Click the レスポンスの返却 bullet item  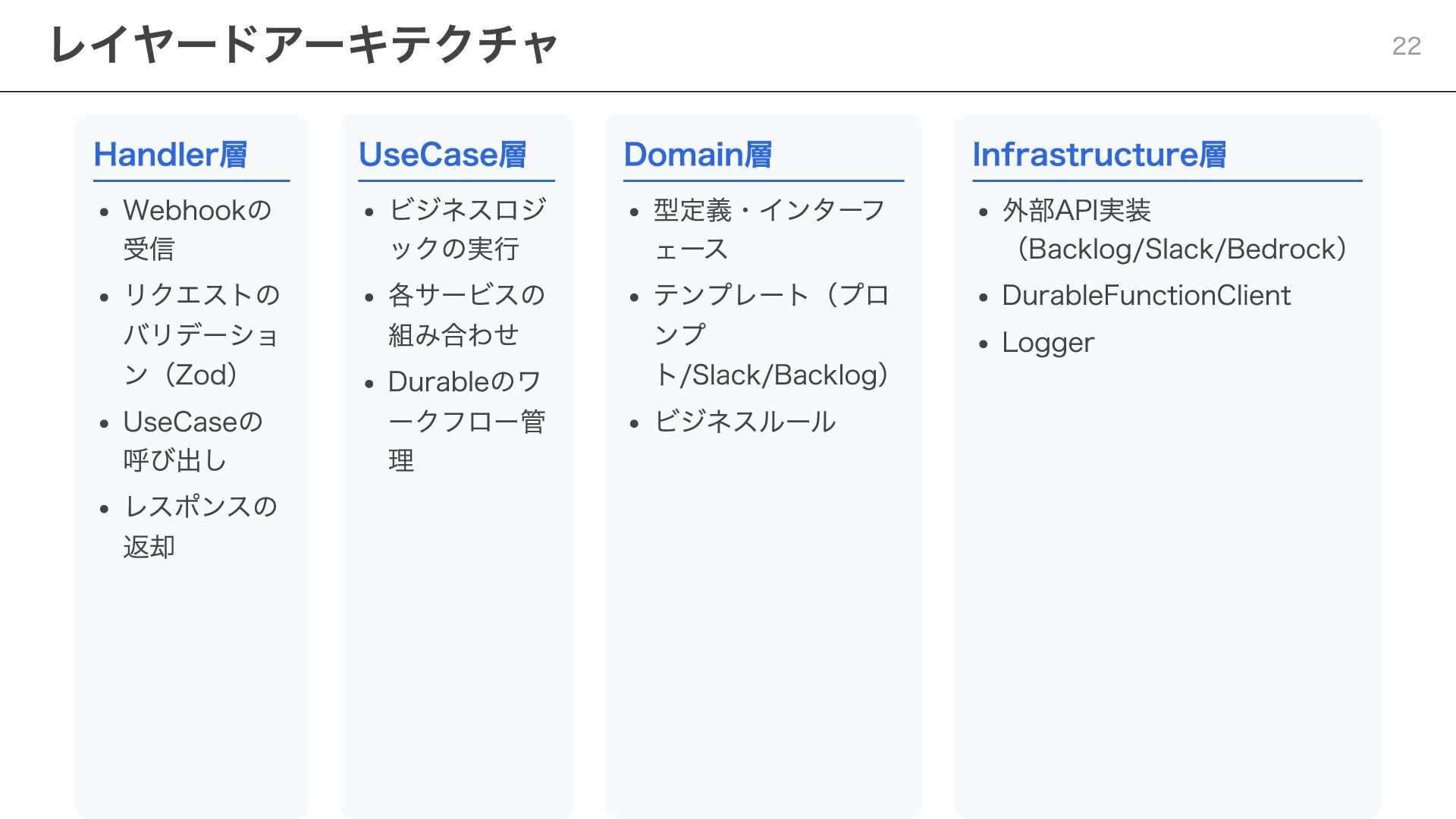tap(200, 526)
